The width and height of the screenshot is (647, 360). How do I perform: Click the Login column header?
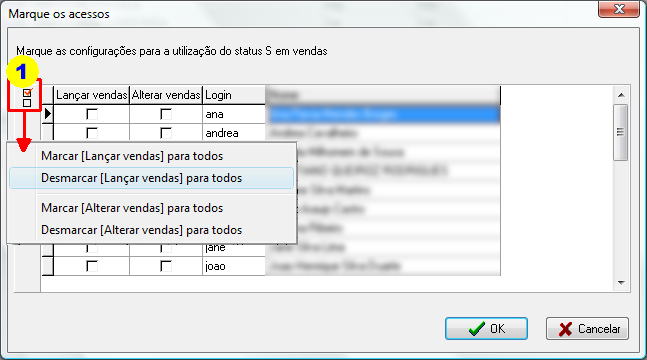click(x=234, y=95)
